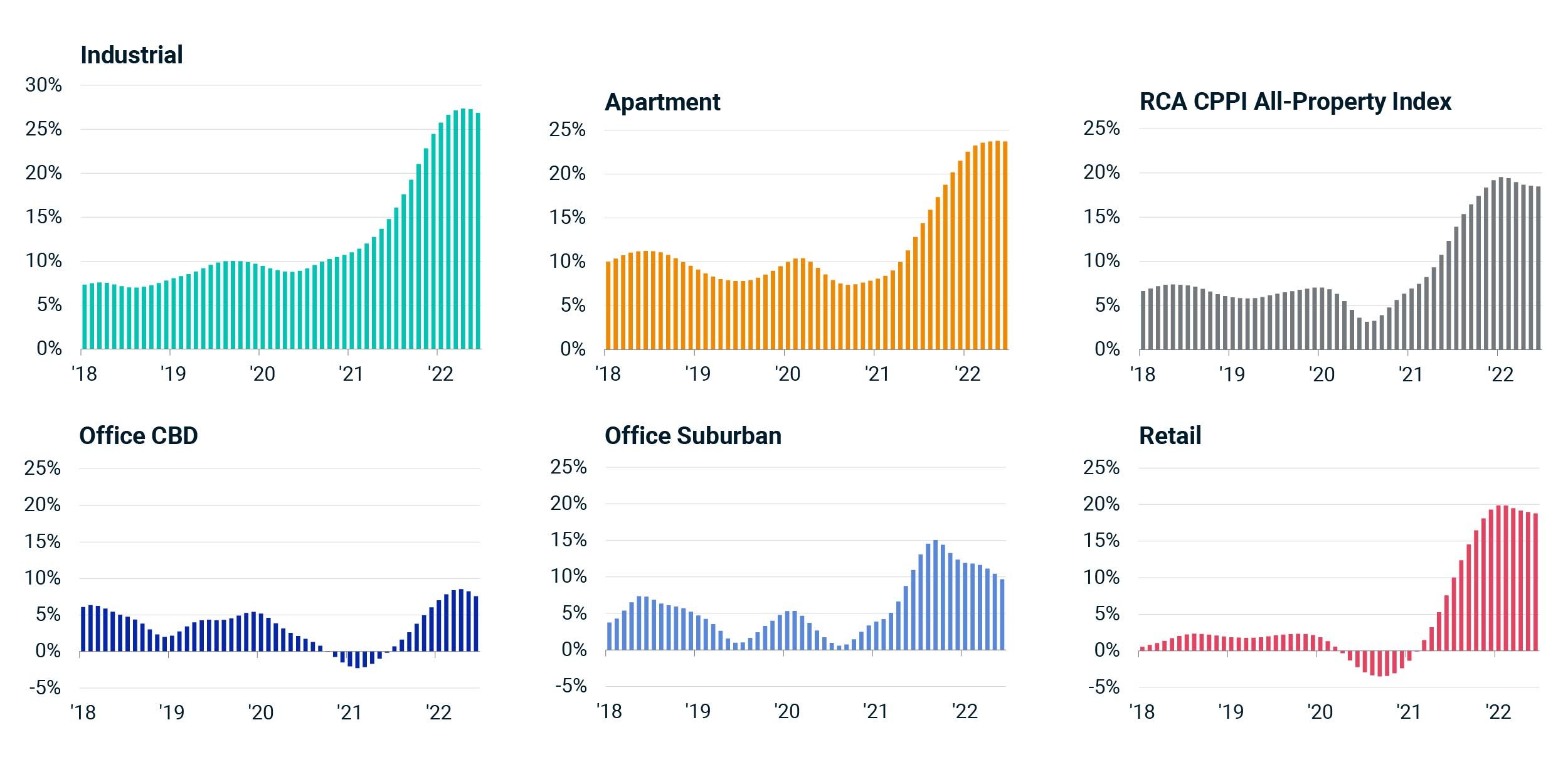This screenshot has height=784, width=1568.
Task: Click the -5% label on Office CBD axis
Action: tap(45, 688)
